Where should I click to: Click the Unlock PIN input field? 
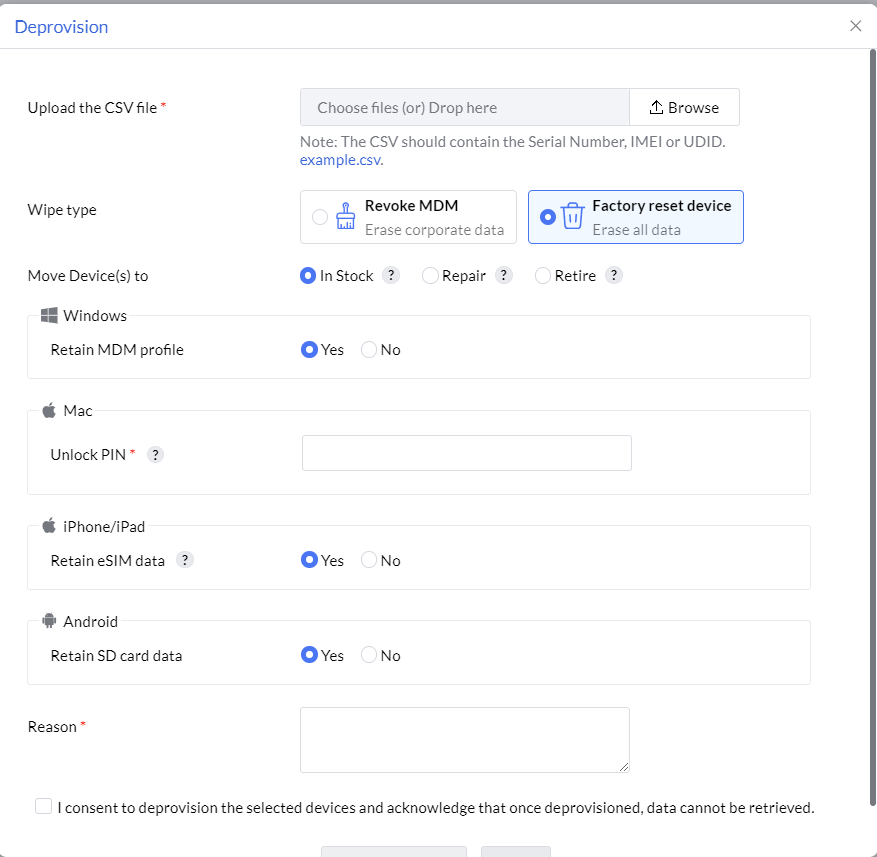pos(466,453)
